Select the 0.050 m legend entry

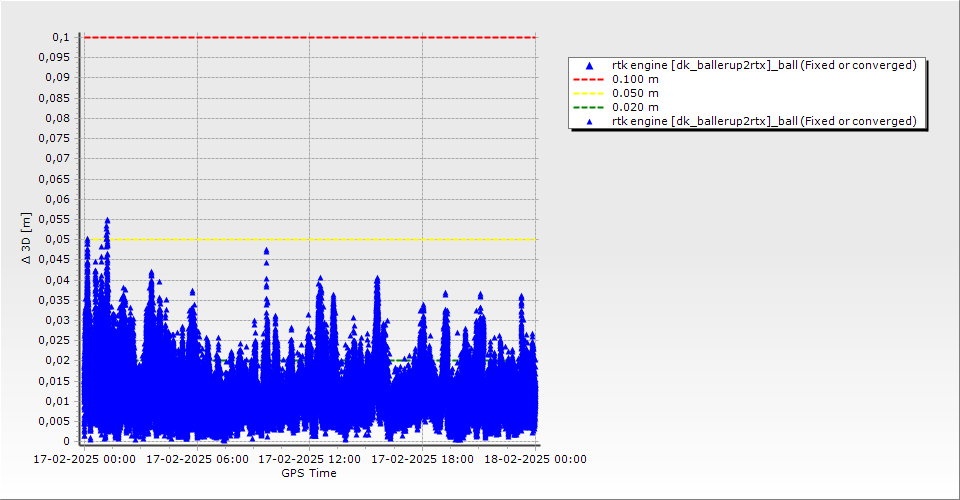click(636, 93)
